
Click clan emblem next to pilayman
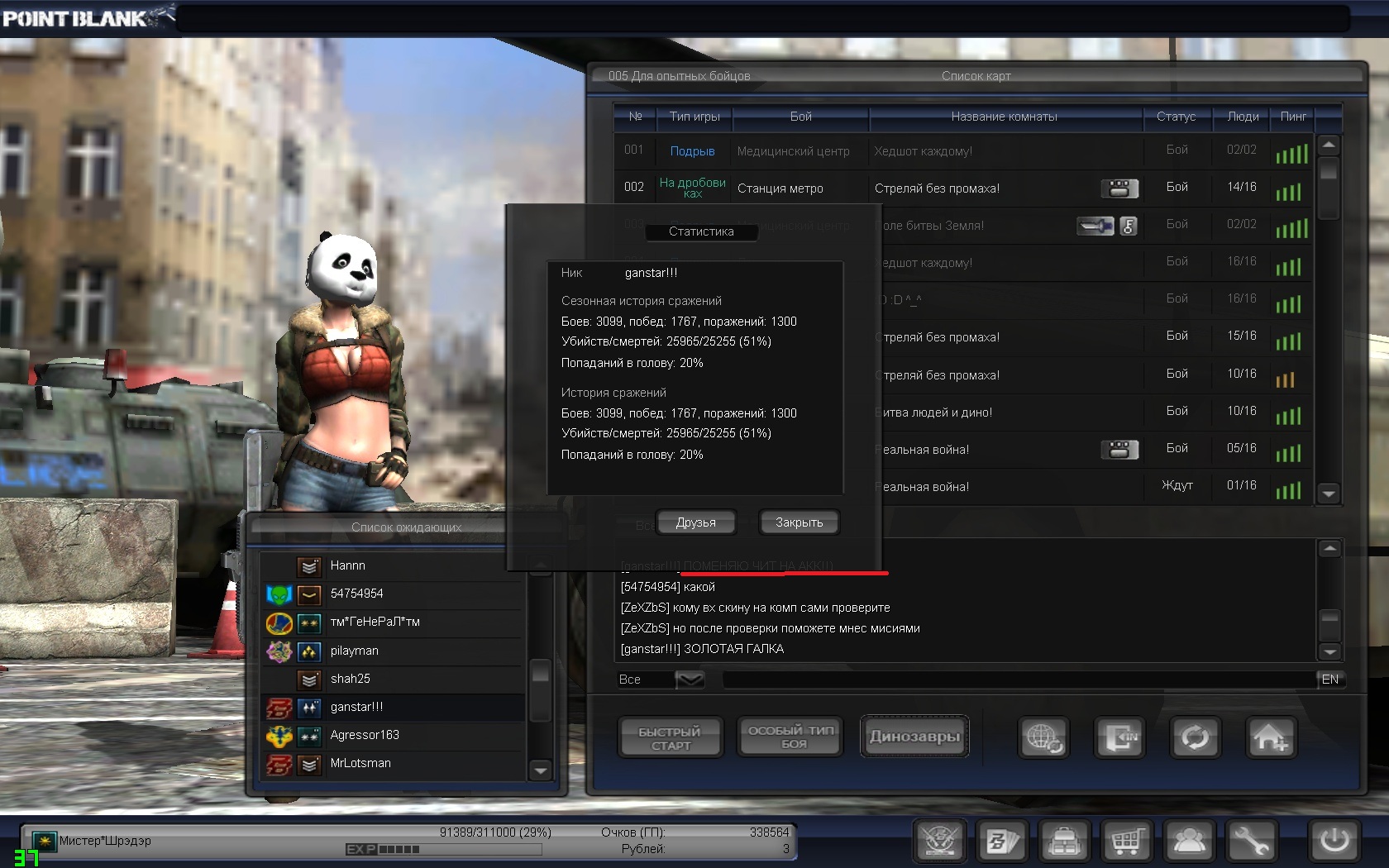click(279, 651)
